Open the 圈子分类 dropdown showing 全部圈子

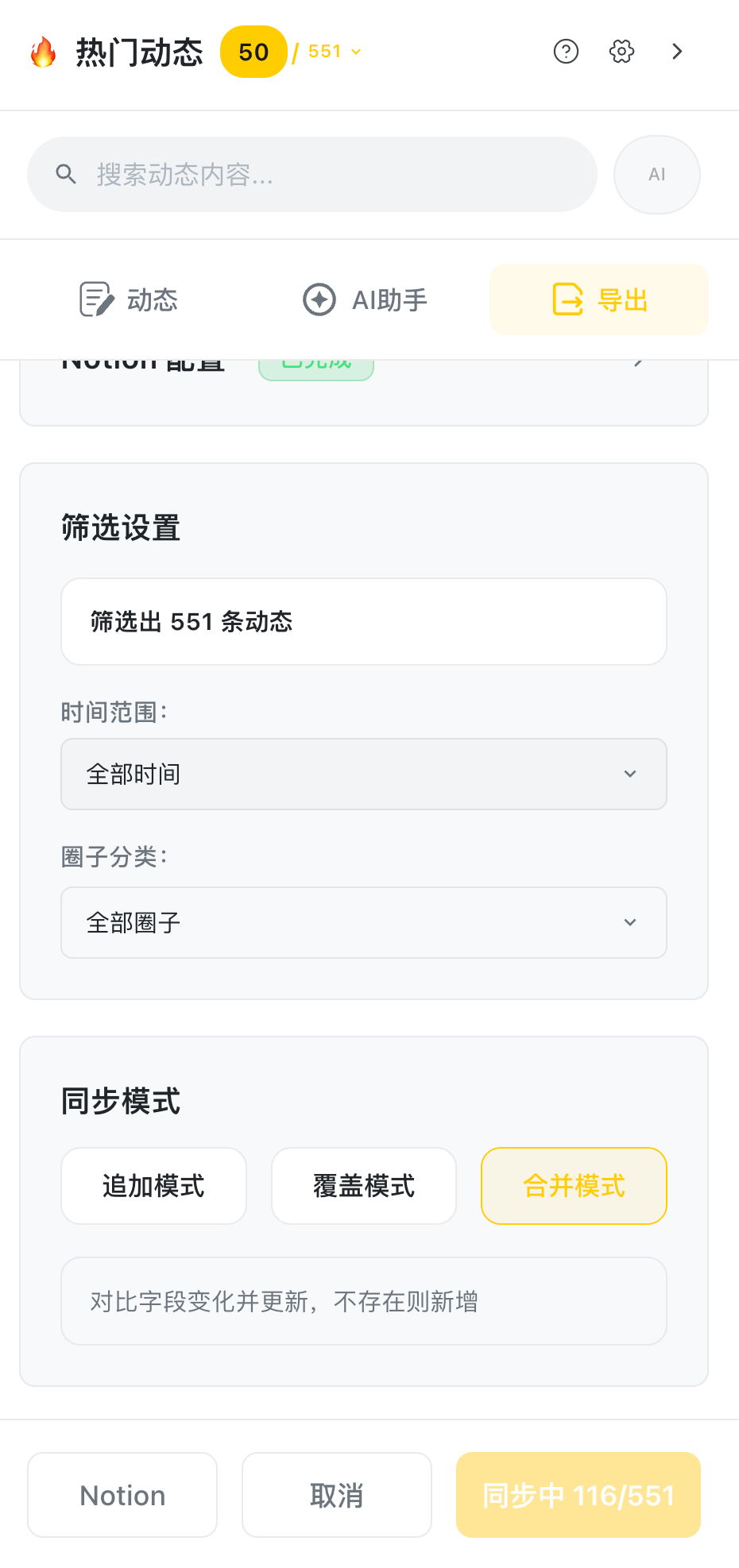(x=364, y=923)
